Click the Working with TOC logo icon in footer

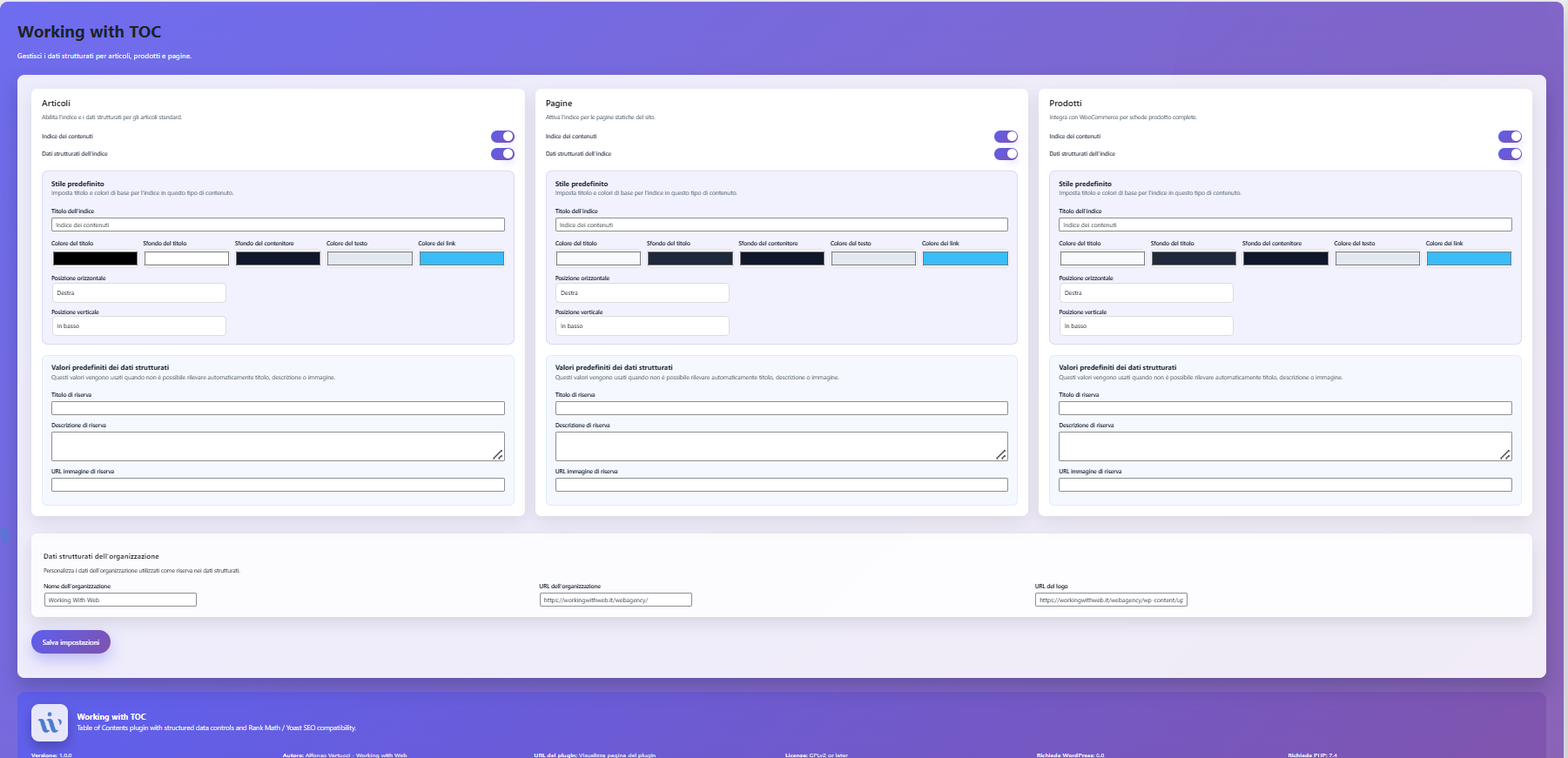coord(50,722)
